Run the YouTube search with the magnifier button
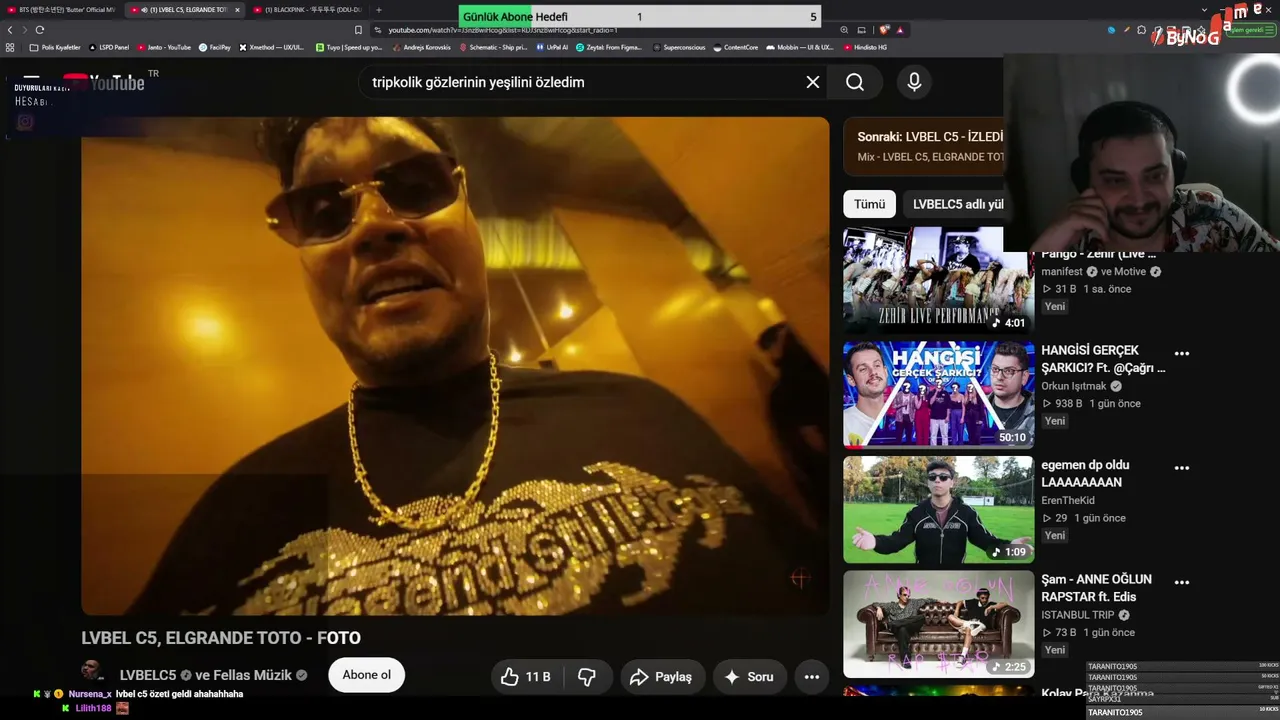Viewport: 1280px width, 720px height. 855,82
